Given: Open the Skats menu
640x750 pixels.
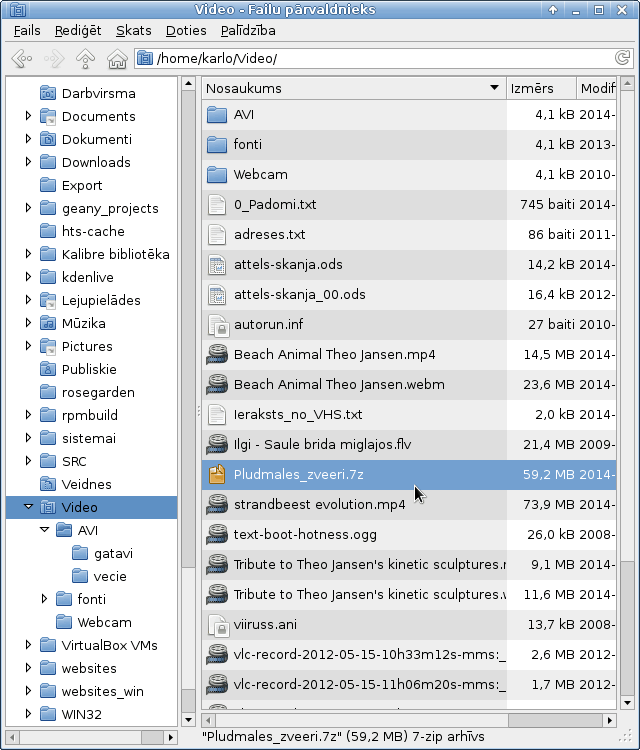Looking at the screenshot, I should point(133,31).
